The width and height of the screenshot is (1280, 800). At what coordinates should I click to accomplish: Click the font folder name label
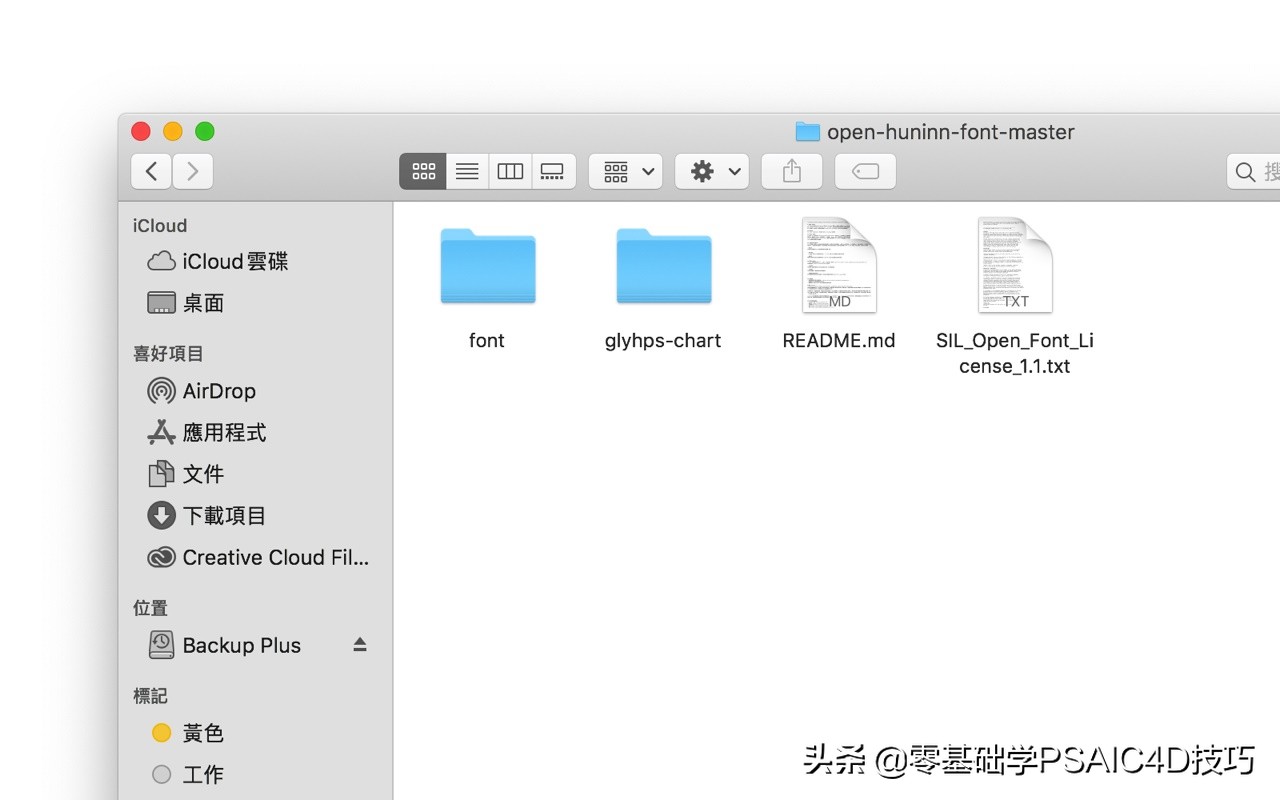pyautogui.click(x=487, y=340)
